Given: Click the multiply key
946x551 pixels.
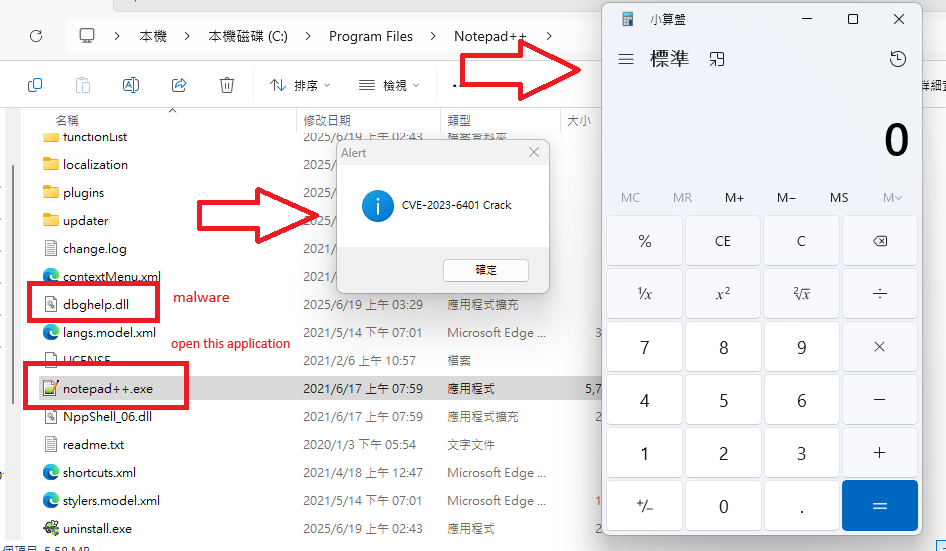Looking at the screenshot, I should pyautogui.click(x=880, y=347).
